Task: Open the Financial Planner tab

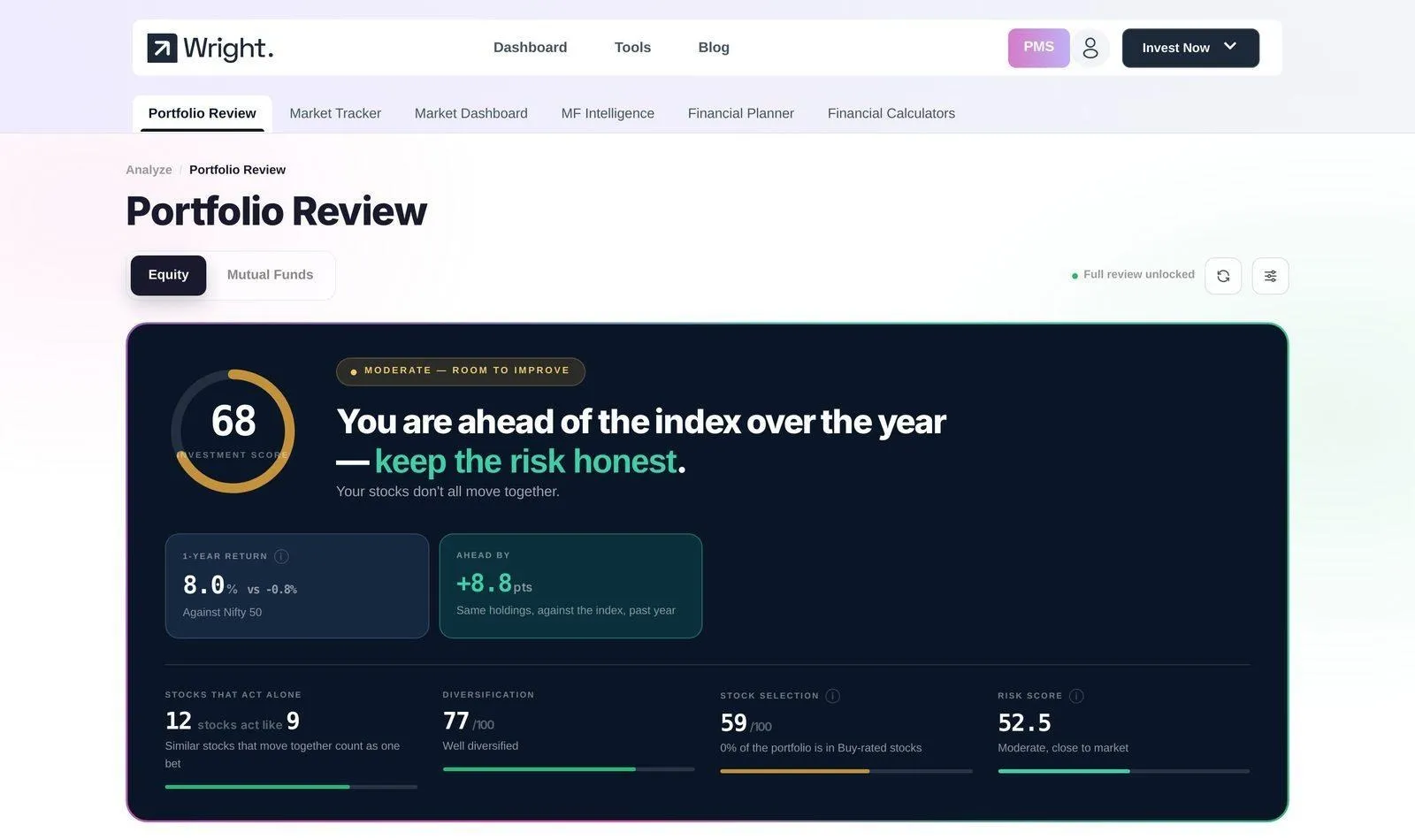Action: click(x=741, y=113)
